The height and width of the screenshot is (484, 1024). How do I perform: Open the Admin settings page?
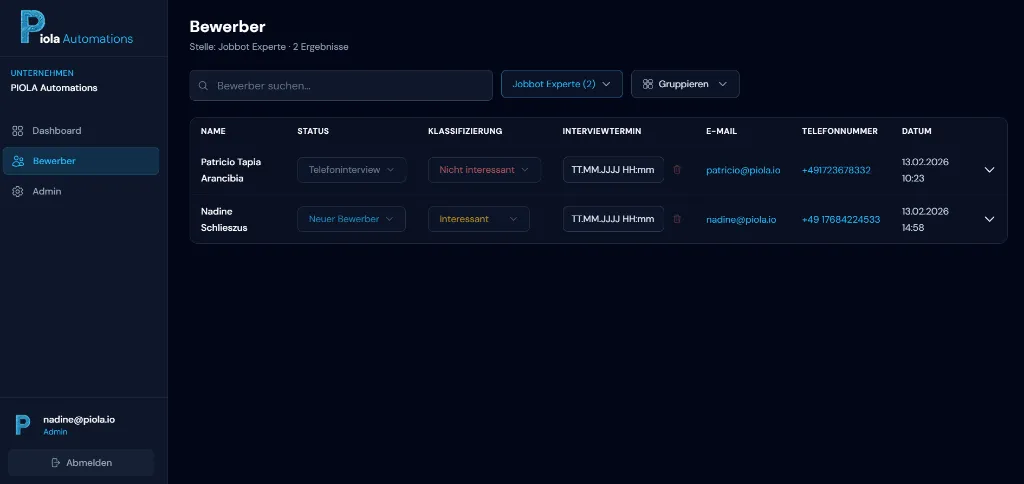coord(46,191)
